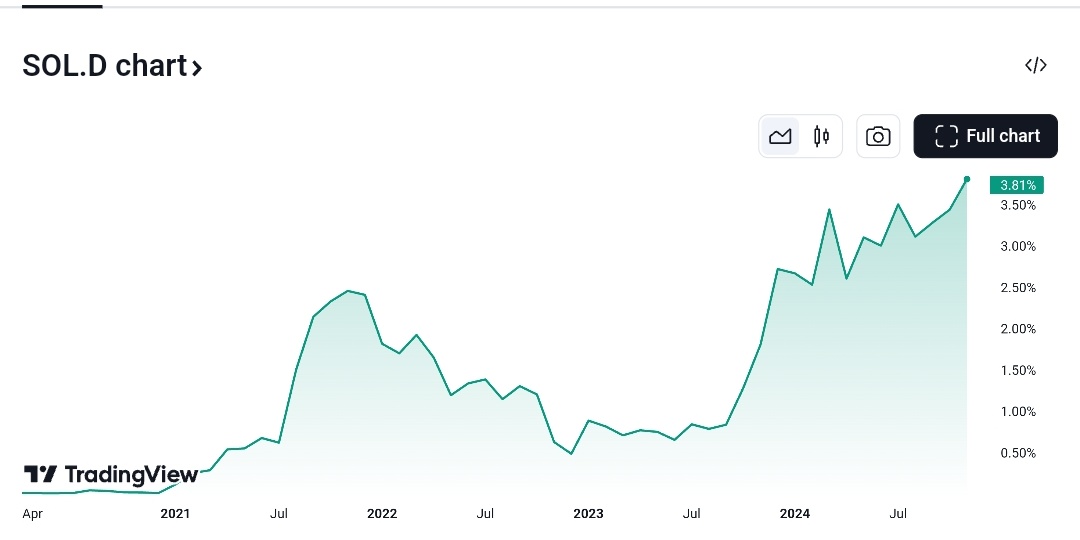This screenshot has height=540, width=1080.
Task: Select 2021 on the time axis
Action: point(175,514)
